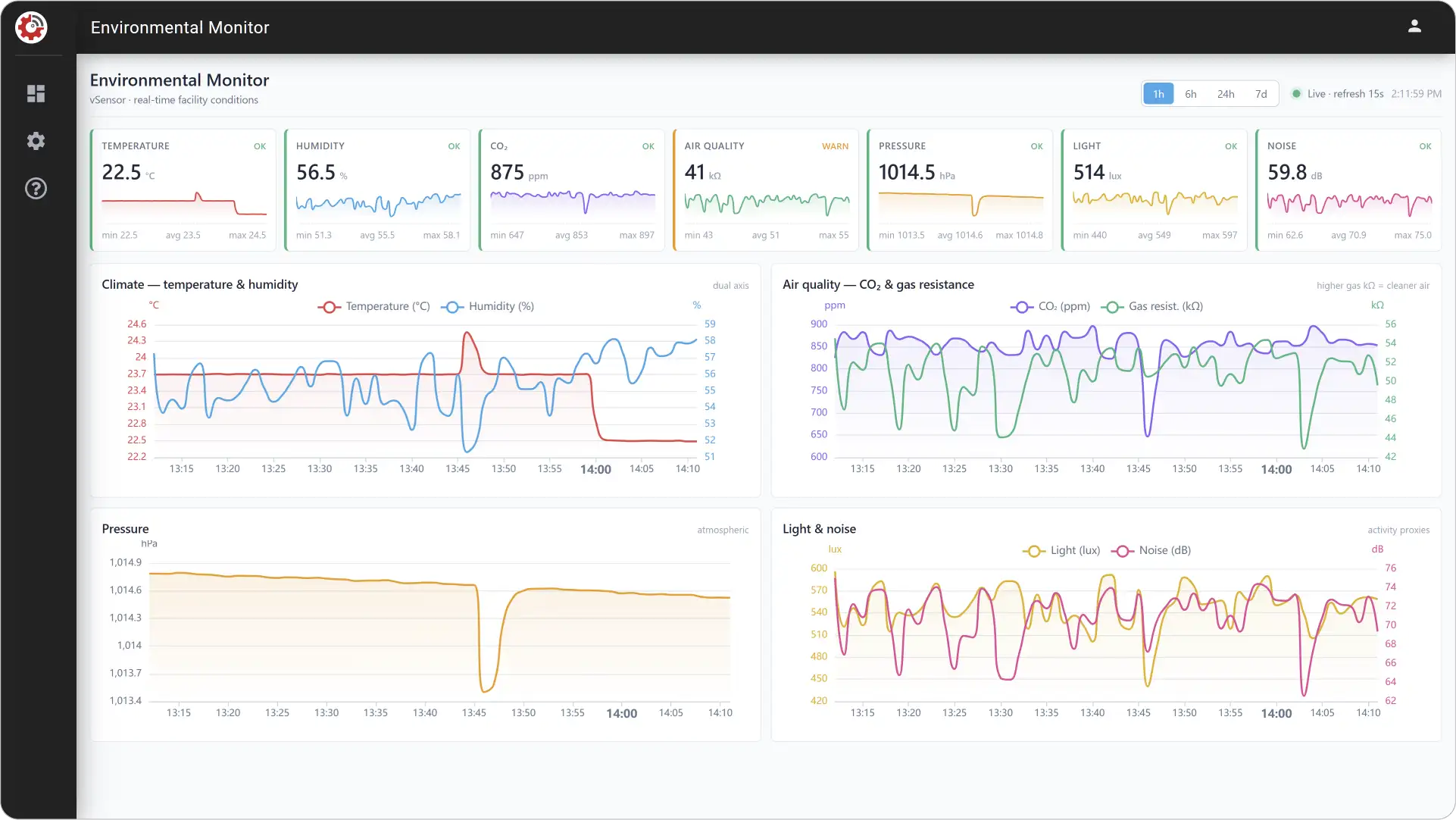Click 'avg 70.9' on Noise card

tap(1348, 235)
